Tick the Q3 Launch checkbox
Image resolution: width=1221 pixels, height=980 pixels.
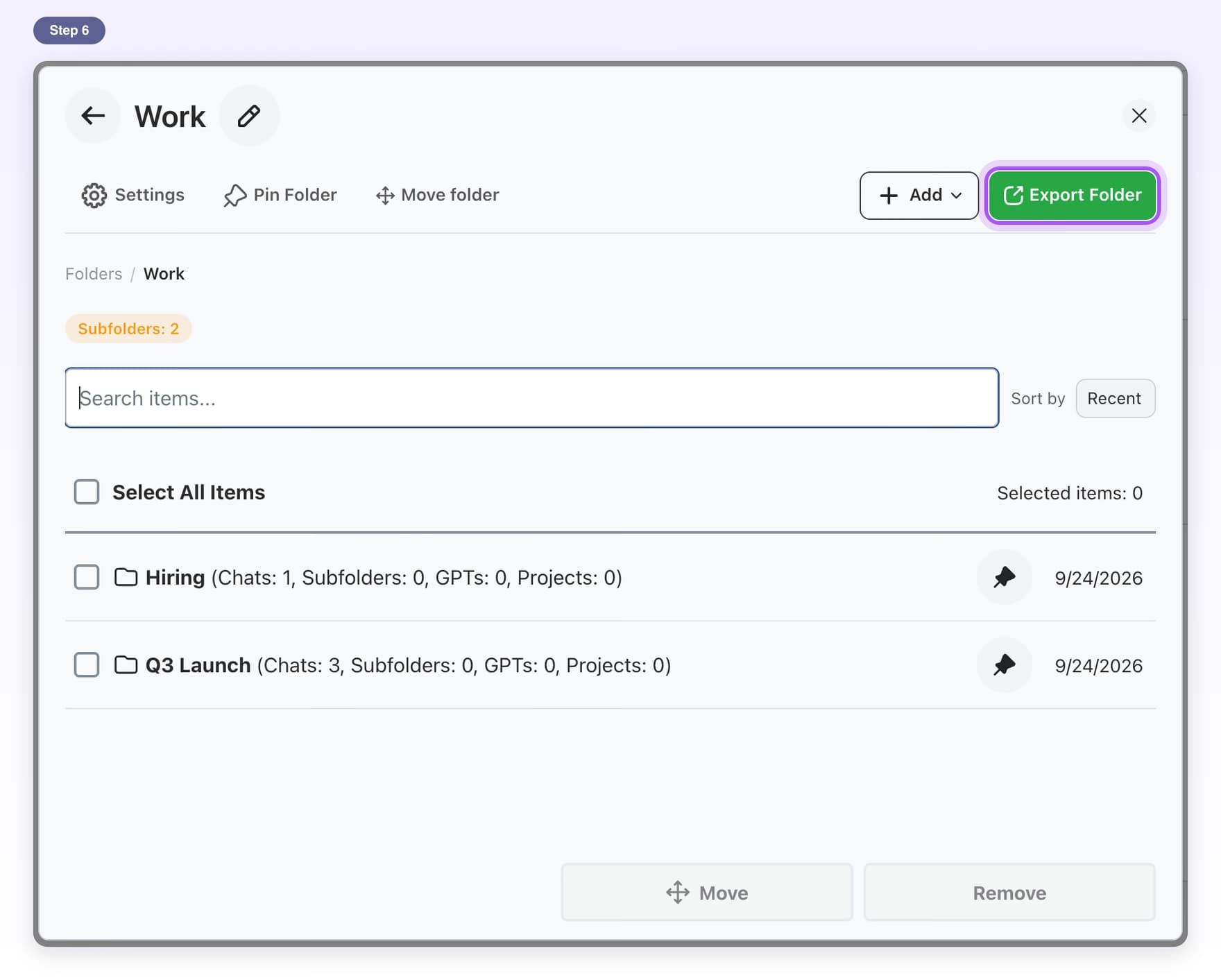(87, 664)
